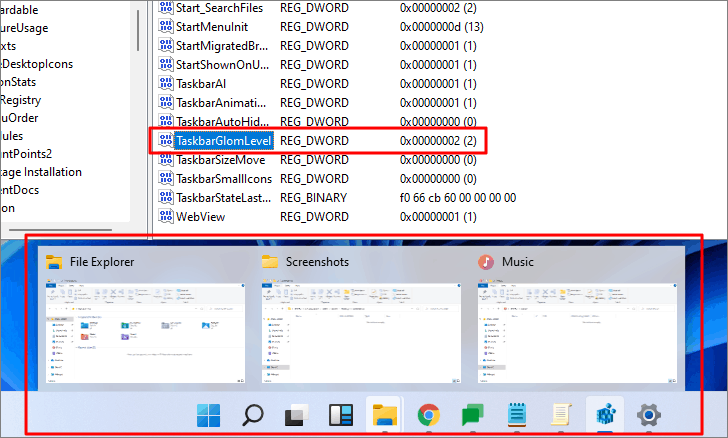
Task: Open the scroll-shaped script icon on taskbar
Action: 560,415
